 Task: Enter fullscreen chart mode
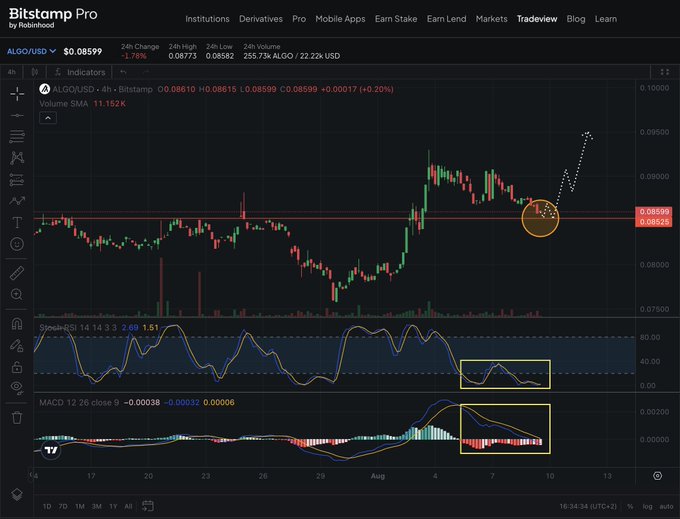(664, 72)
